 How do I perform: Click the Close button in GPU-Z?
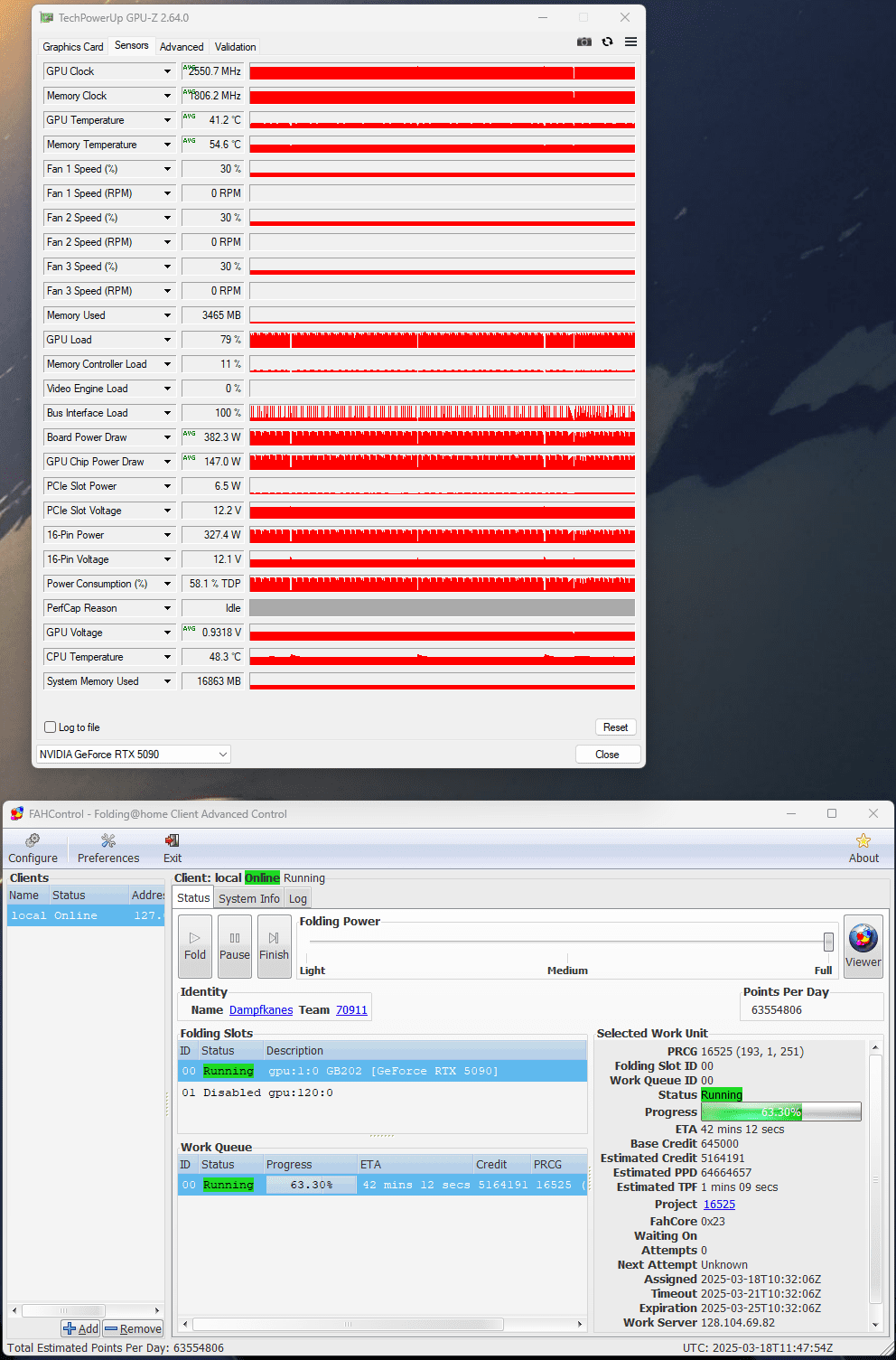click(607, 755)
